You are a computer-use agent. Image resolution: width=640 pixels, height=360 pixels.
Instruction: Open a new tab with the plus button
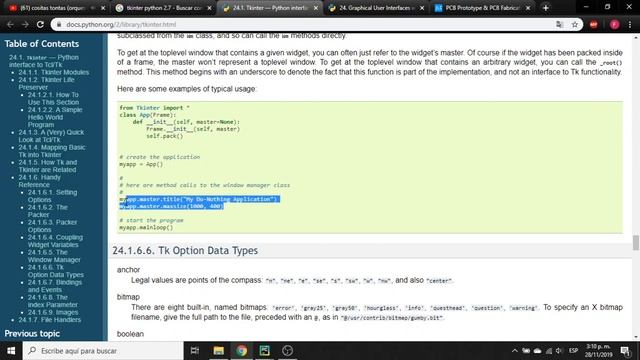click(545, 8)
